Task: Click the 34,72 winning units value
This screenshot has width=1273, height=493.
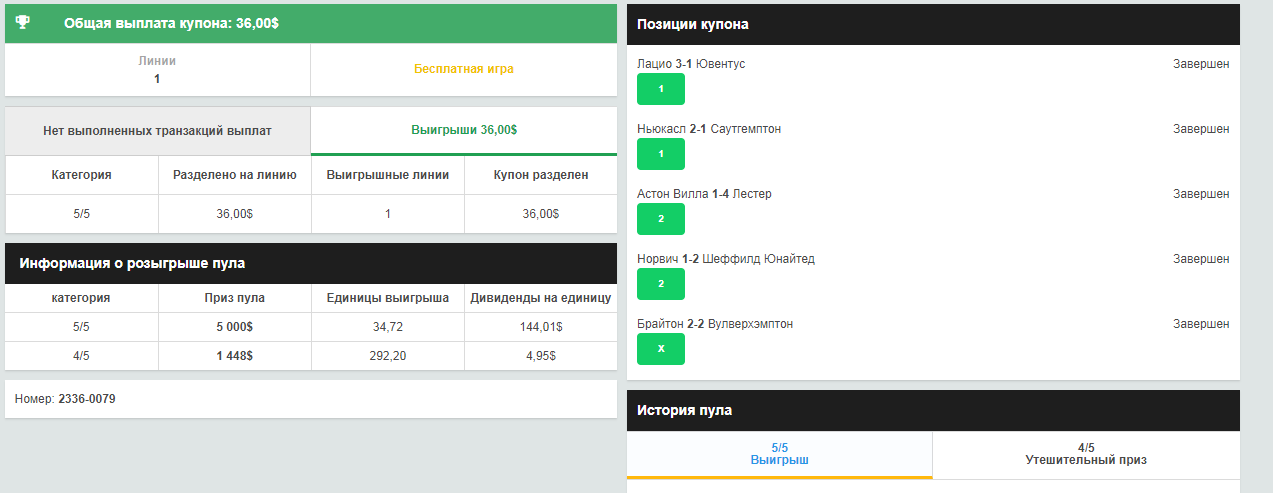Action: (388, 327)
